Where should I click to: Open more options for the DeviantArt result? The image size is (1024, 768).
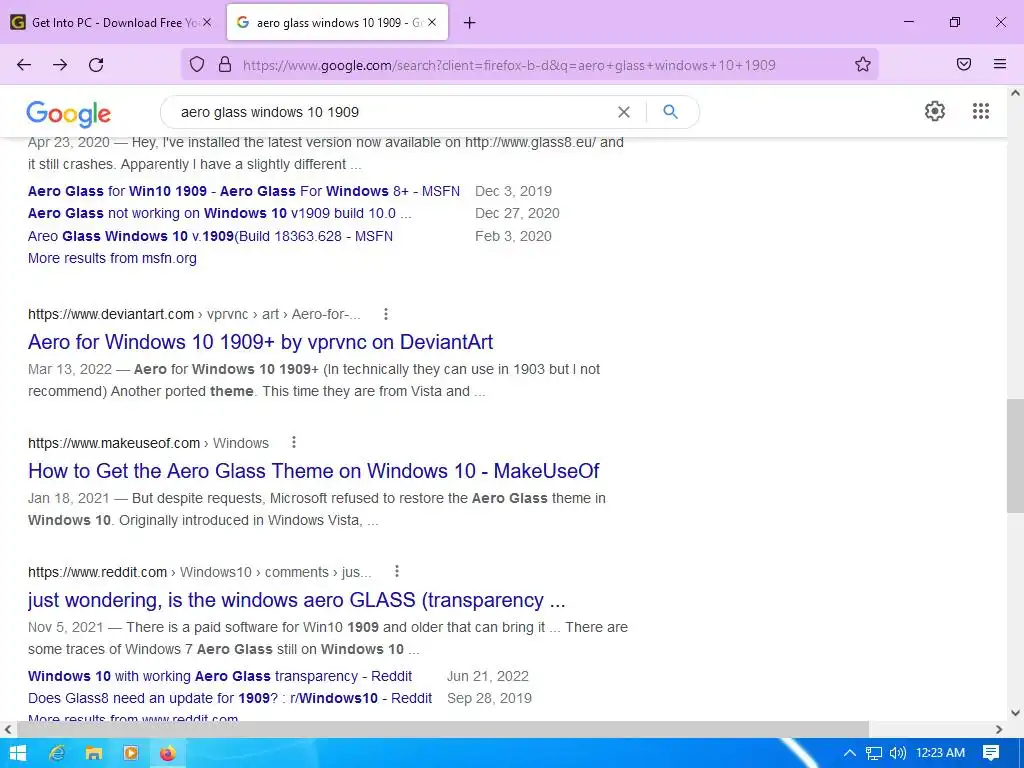click(386, 314)
